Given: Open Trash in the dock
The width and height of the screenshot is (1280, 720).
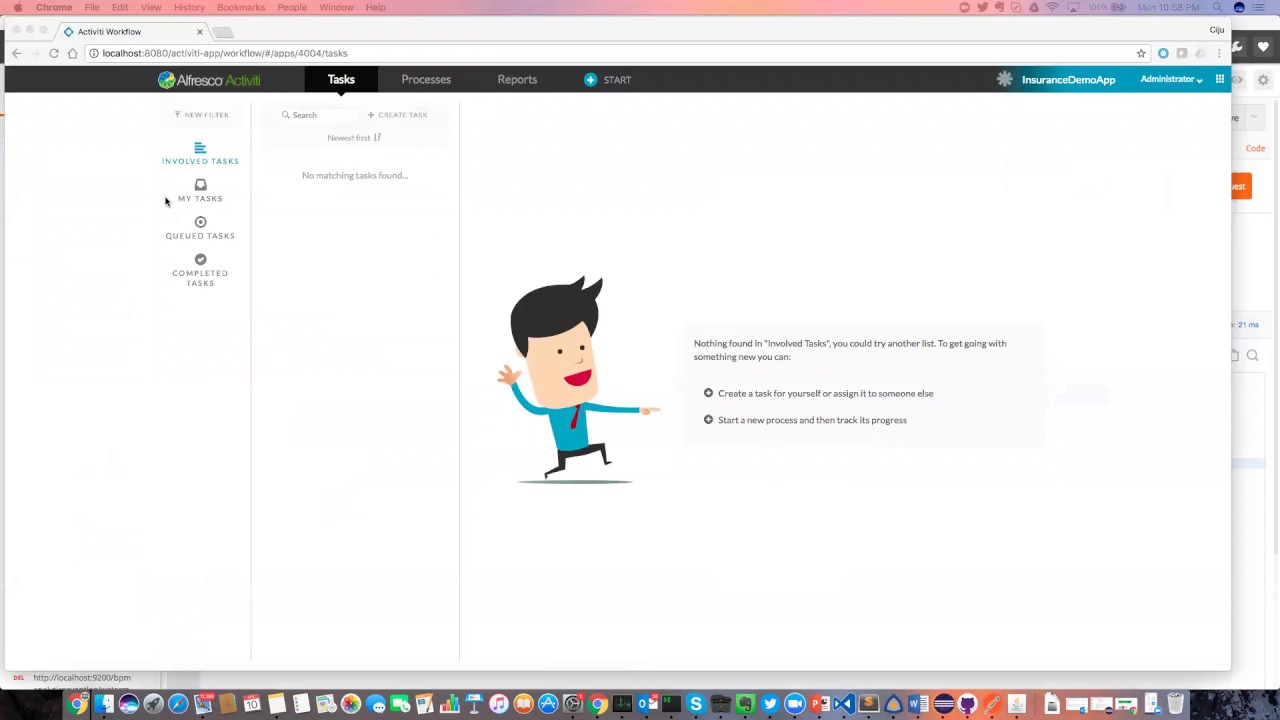Looking at the screenshot, I should coord(1175,704).
